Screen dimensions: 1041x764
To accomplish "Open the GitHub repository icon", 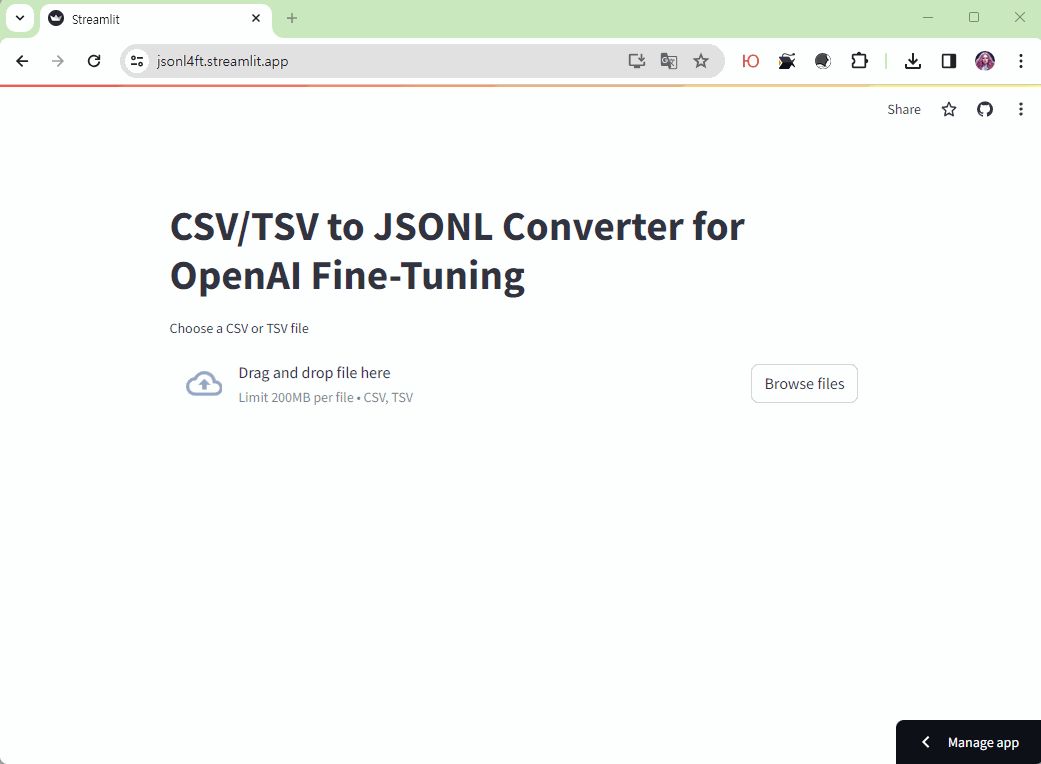I will 985,110.
